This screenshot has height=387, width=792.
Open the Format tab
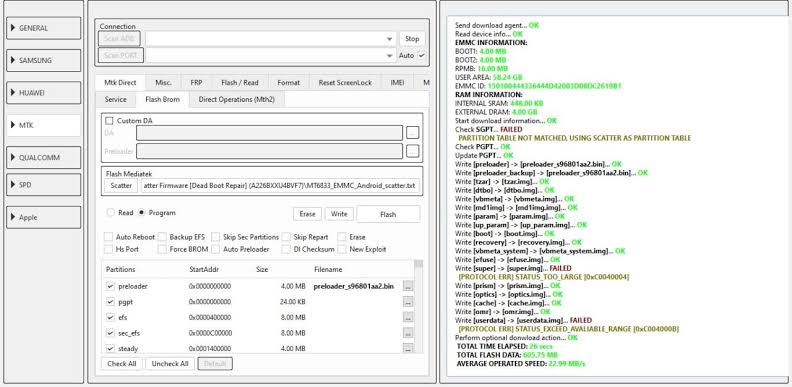(288, 83)
